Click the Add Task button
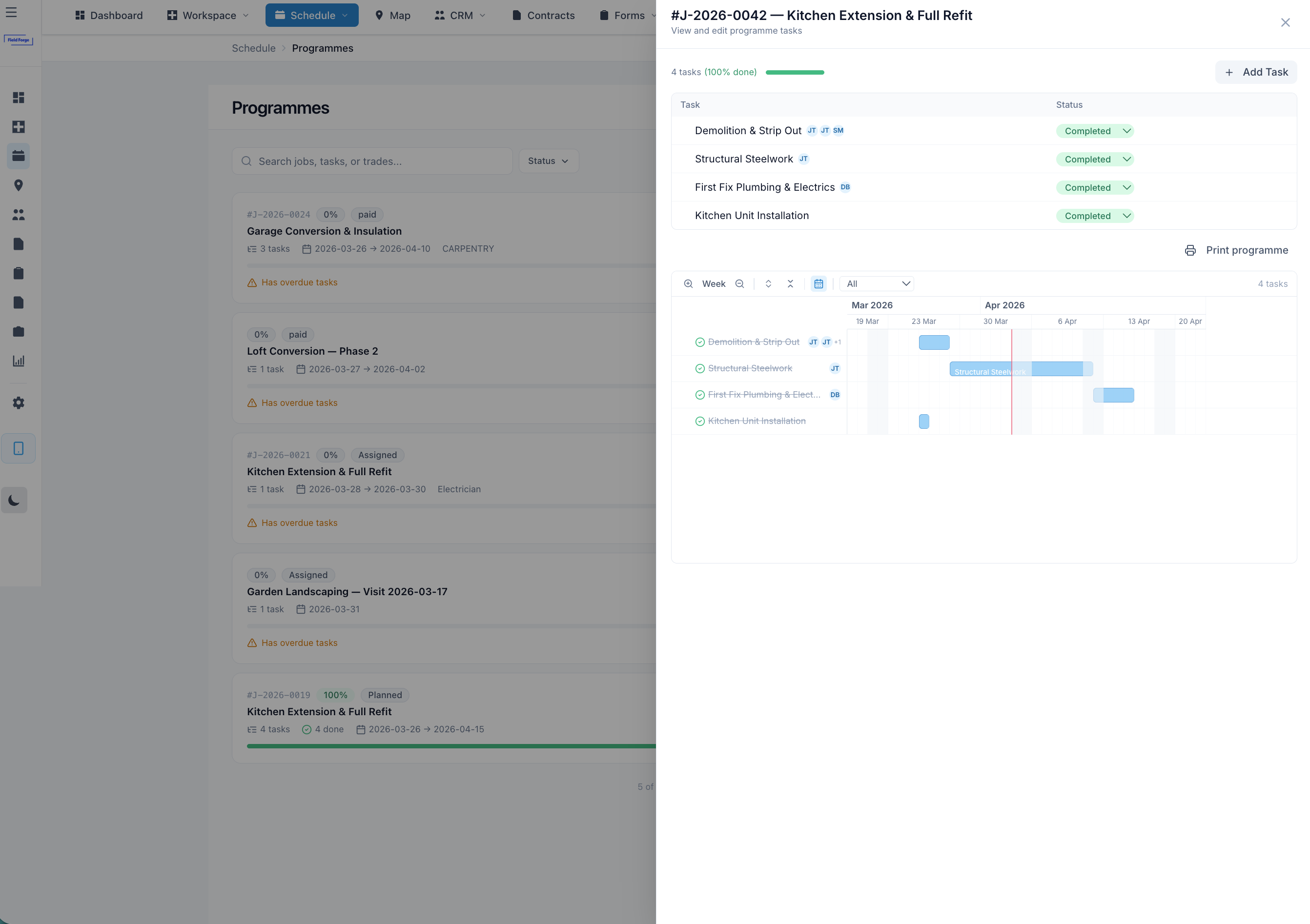The image size is (1310, 924). [1256, 72]
